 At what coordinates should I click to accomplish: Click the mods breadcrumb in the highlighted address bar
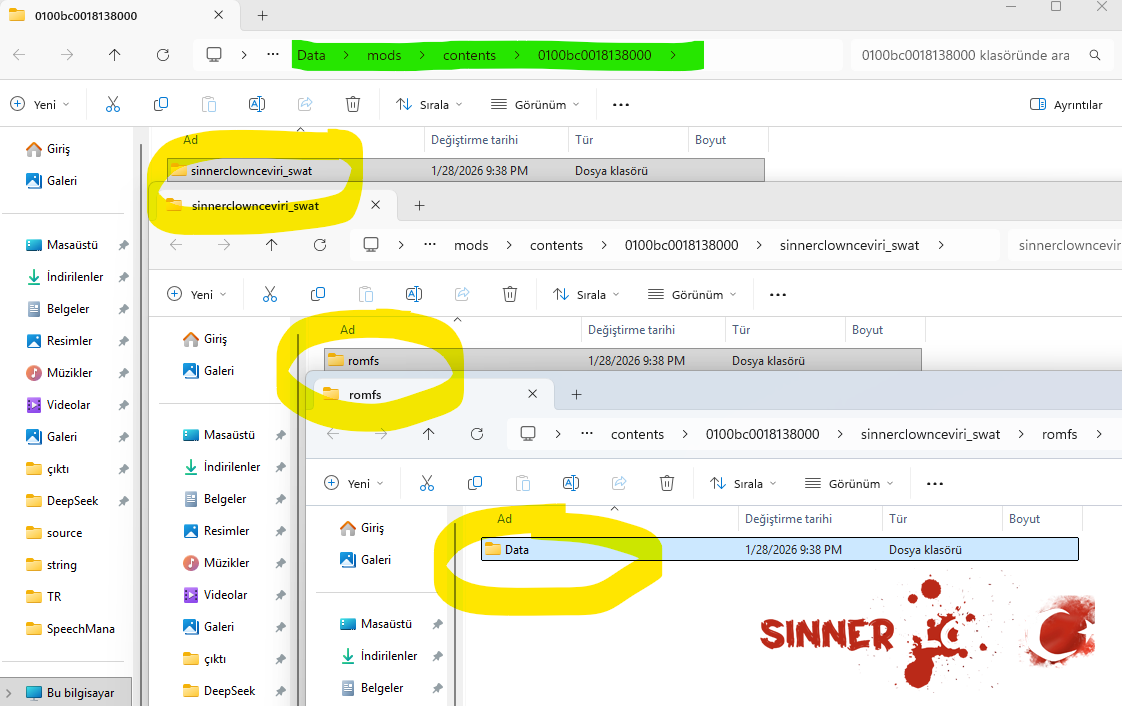384,55
